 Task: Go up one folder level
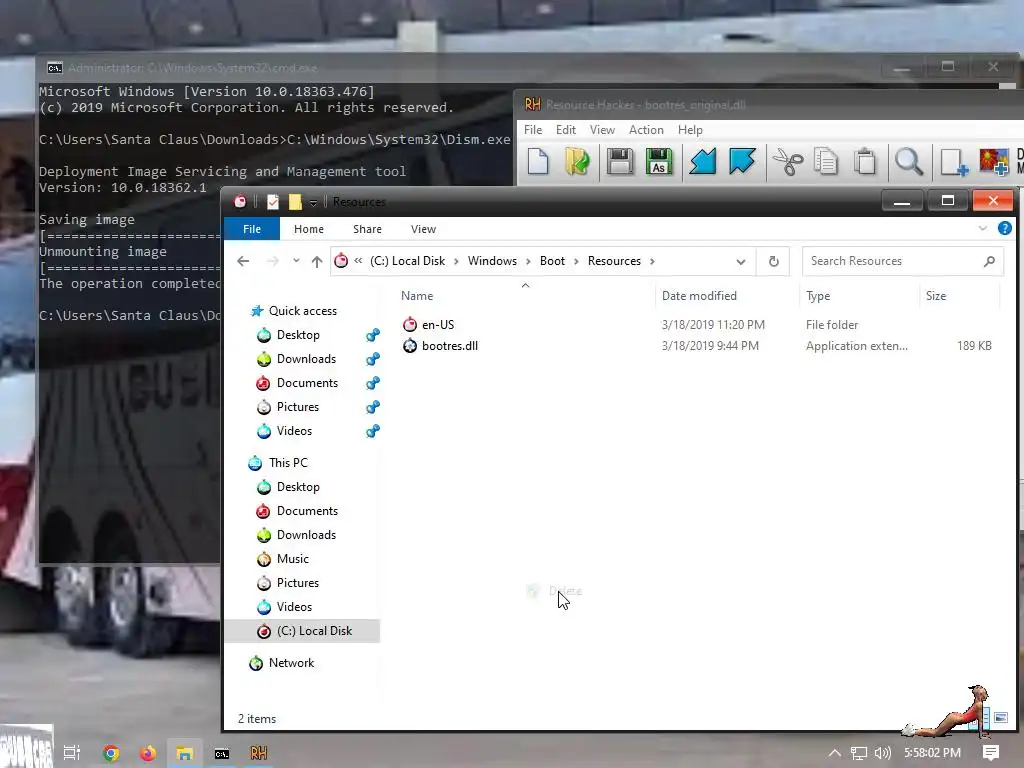[317, 261]
